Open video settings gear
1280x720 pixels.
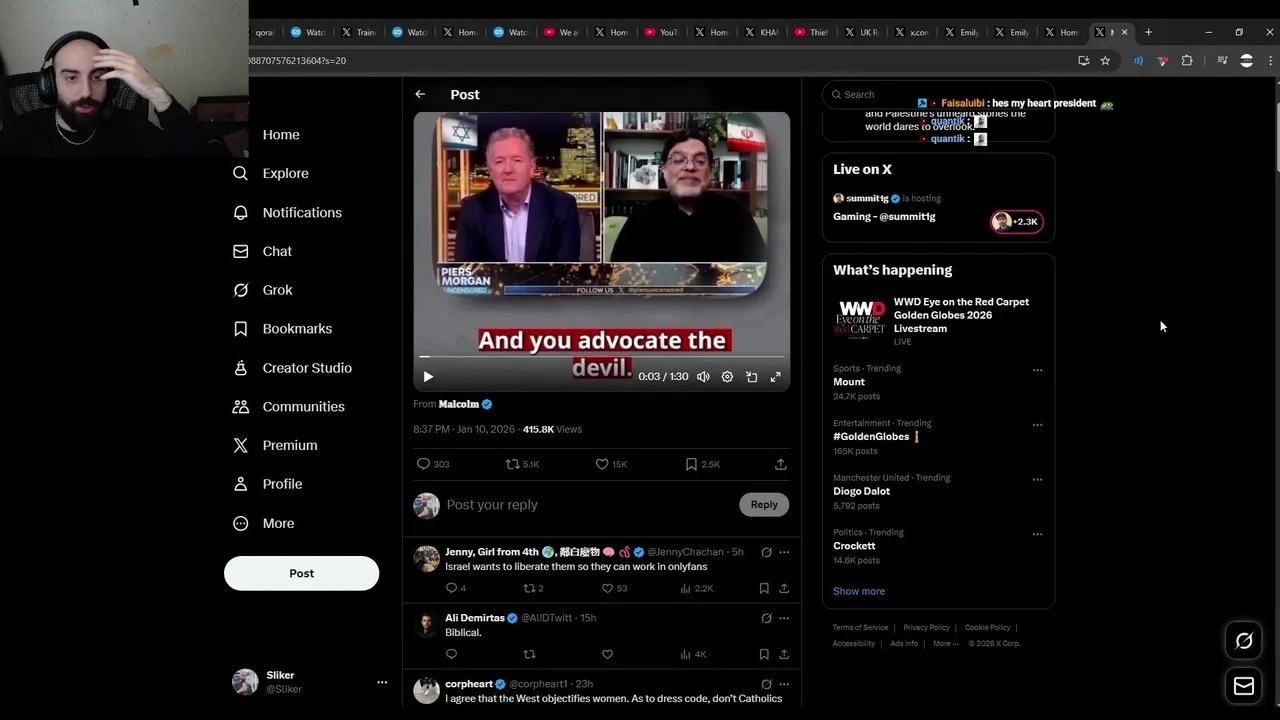(x=727, y=377)
